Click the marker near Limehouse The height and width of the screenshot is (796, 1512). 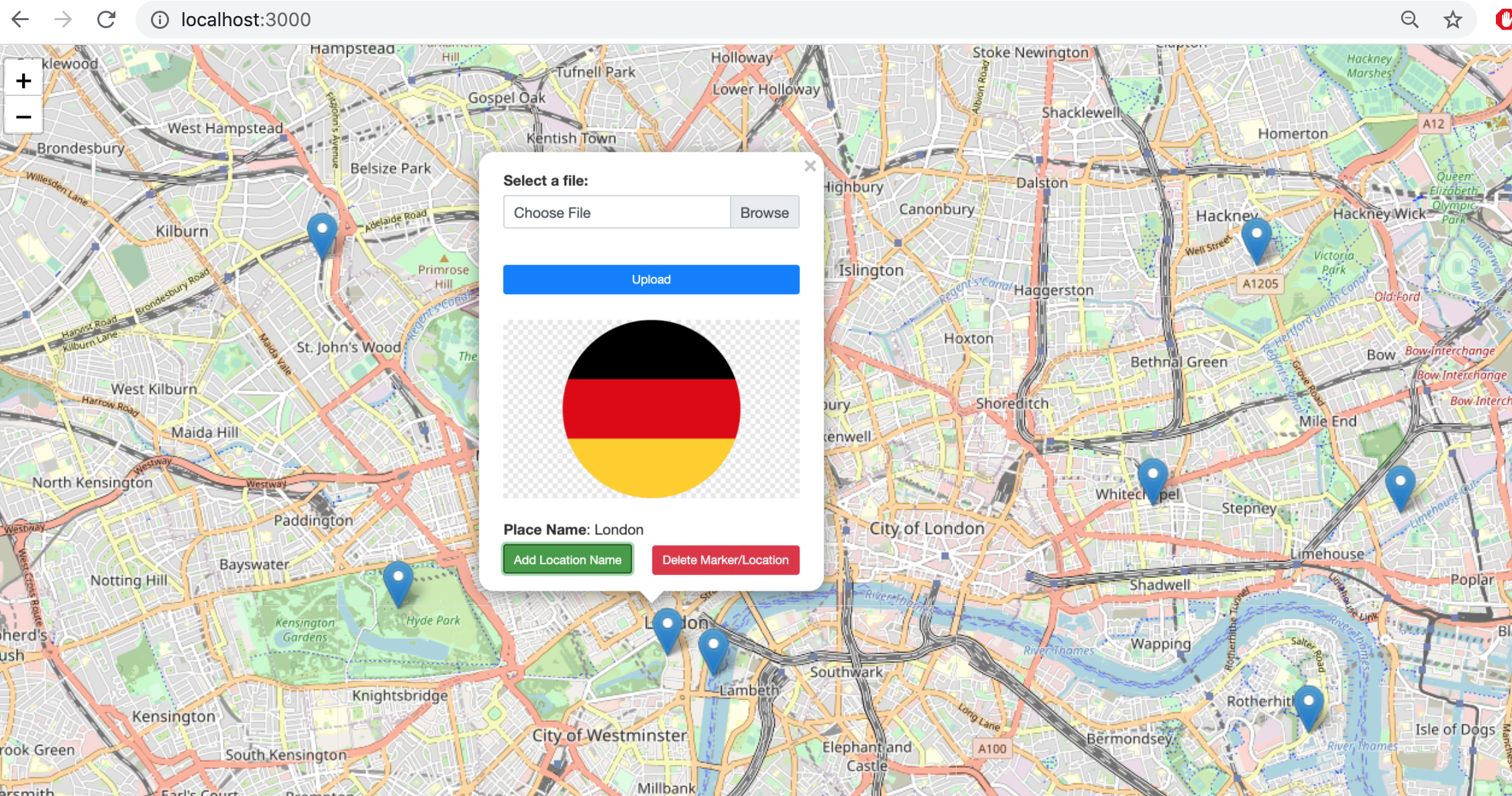pyautogui.click(x=1400, y=486)
